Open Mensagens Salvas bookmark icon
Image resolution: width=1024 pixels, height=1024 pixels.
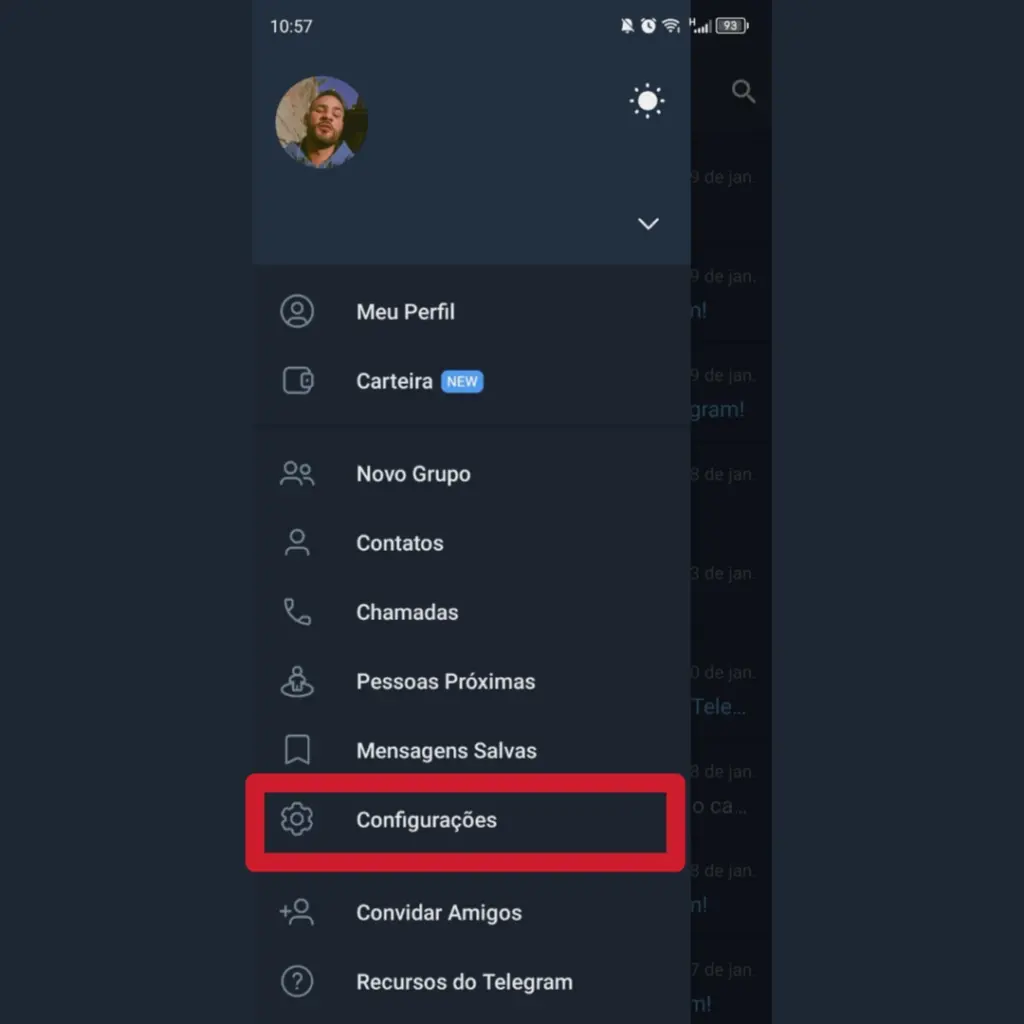[296, 750]
